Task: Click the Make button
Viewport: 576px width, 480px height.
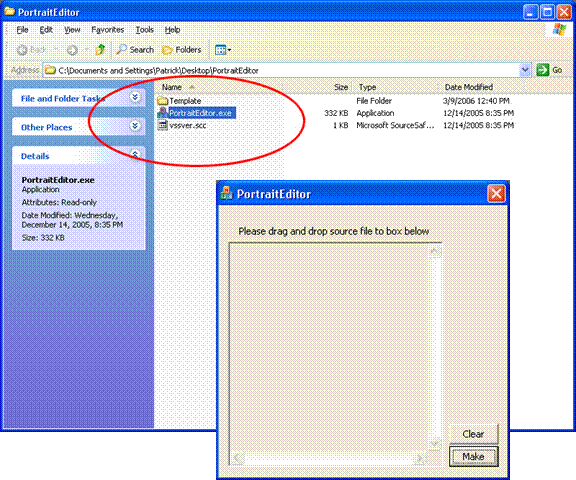Action: (x=474, y=456)
